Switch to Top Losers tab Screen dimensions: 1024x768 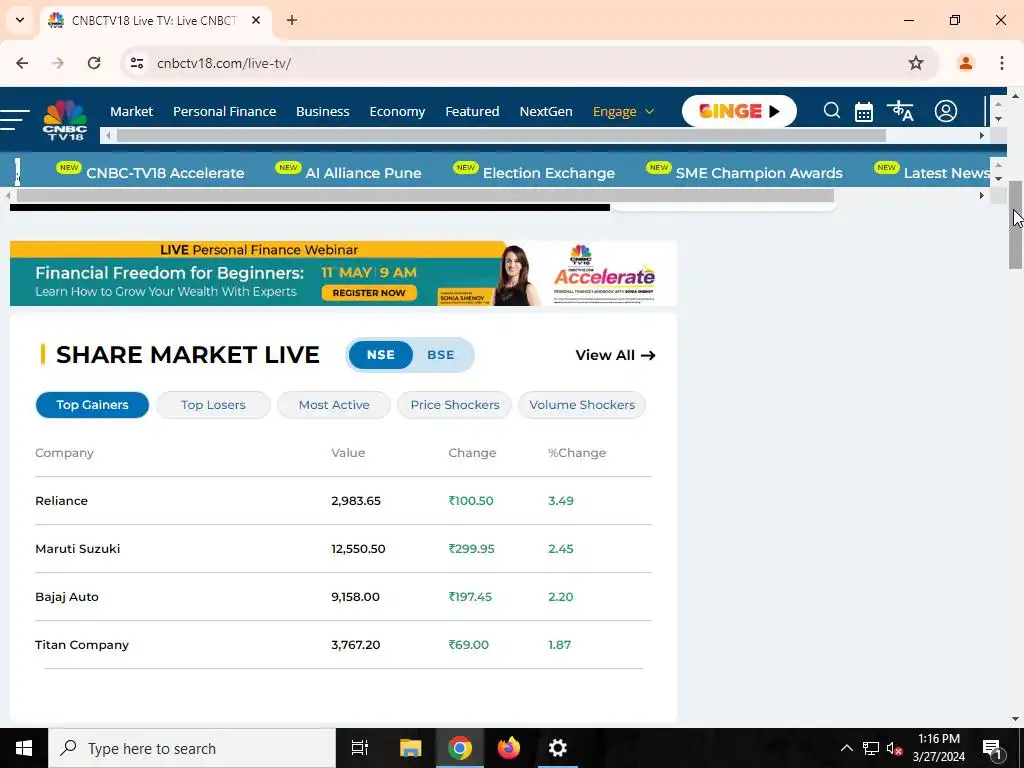pyautogui.click(x=213, y=405)
